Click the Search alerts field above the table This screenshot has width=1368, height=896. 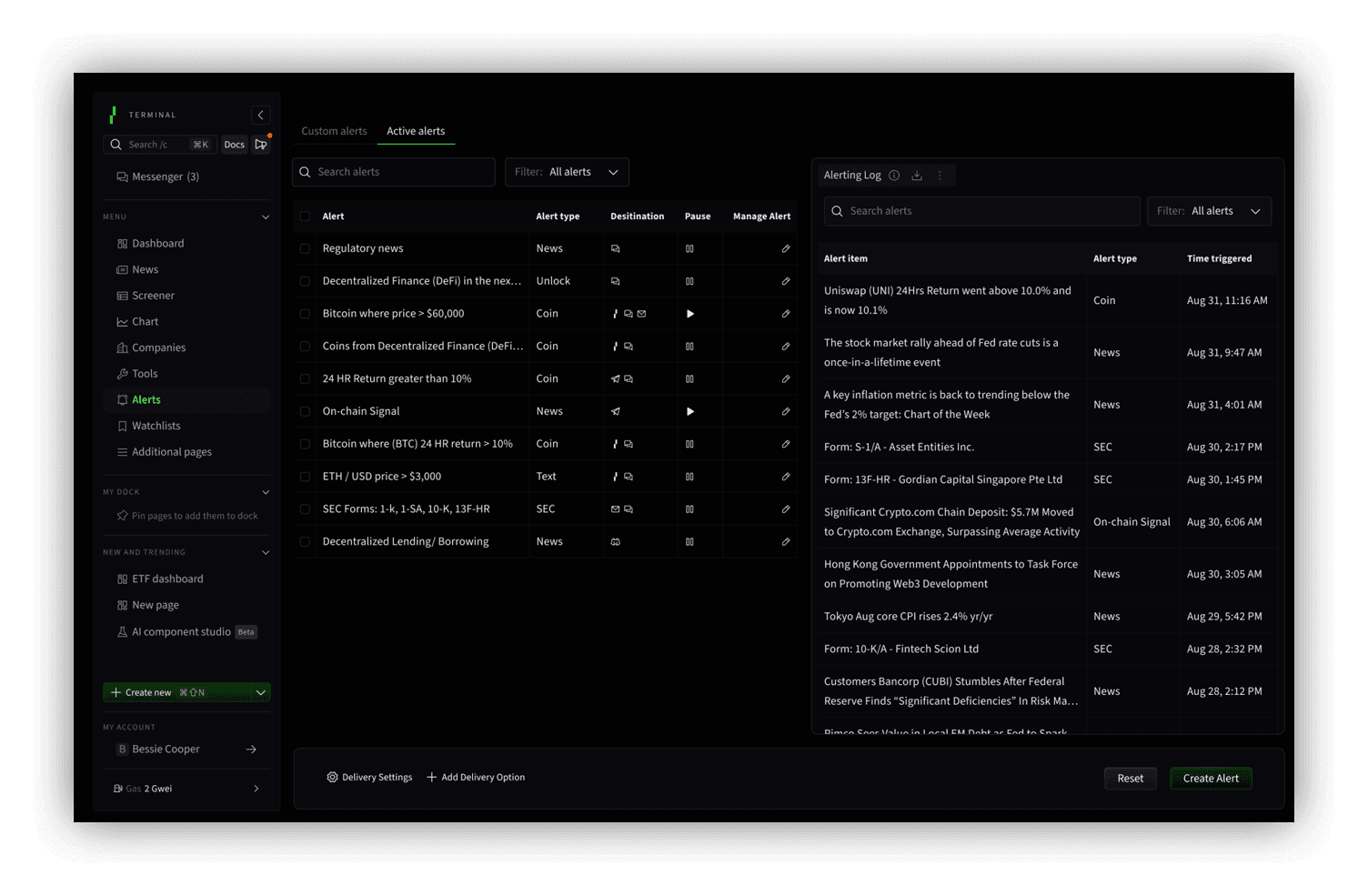tap(393, 172)
